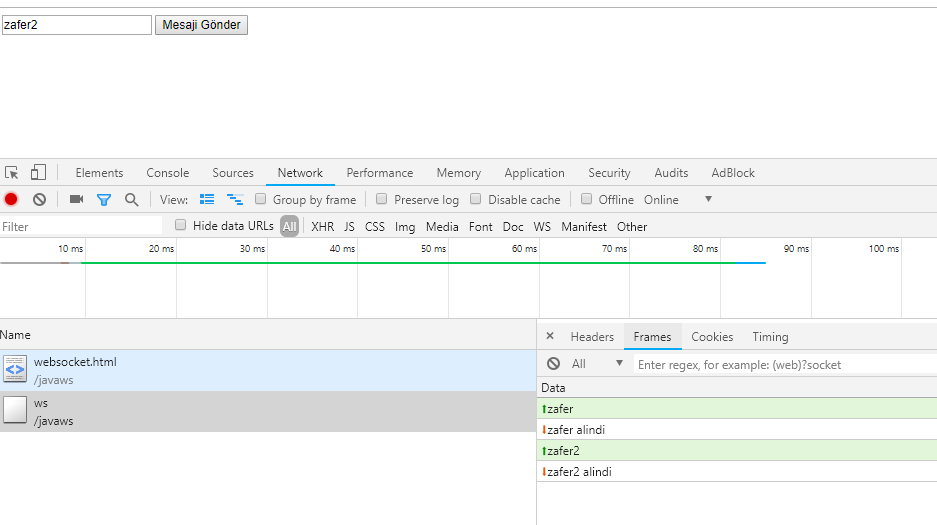Enable the Preserve log checkbox
This screenshot has width=937, height=525.
(381, 199)
